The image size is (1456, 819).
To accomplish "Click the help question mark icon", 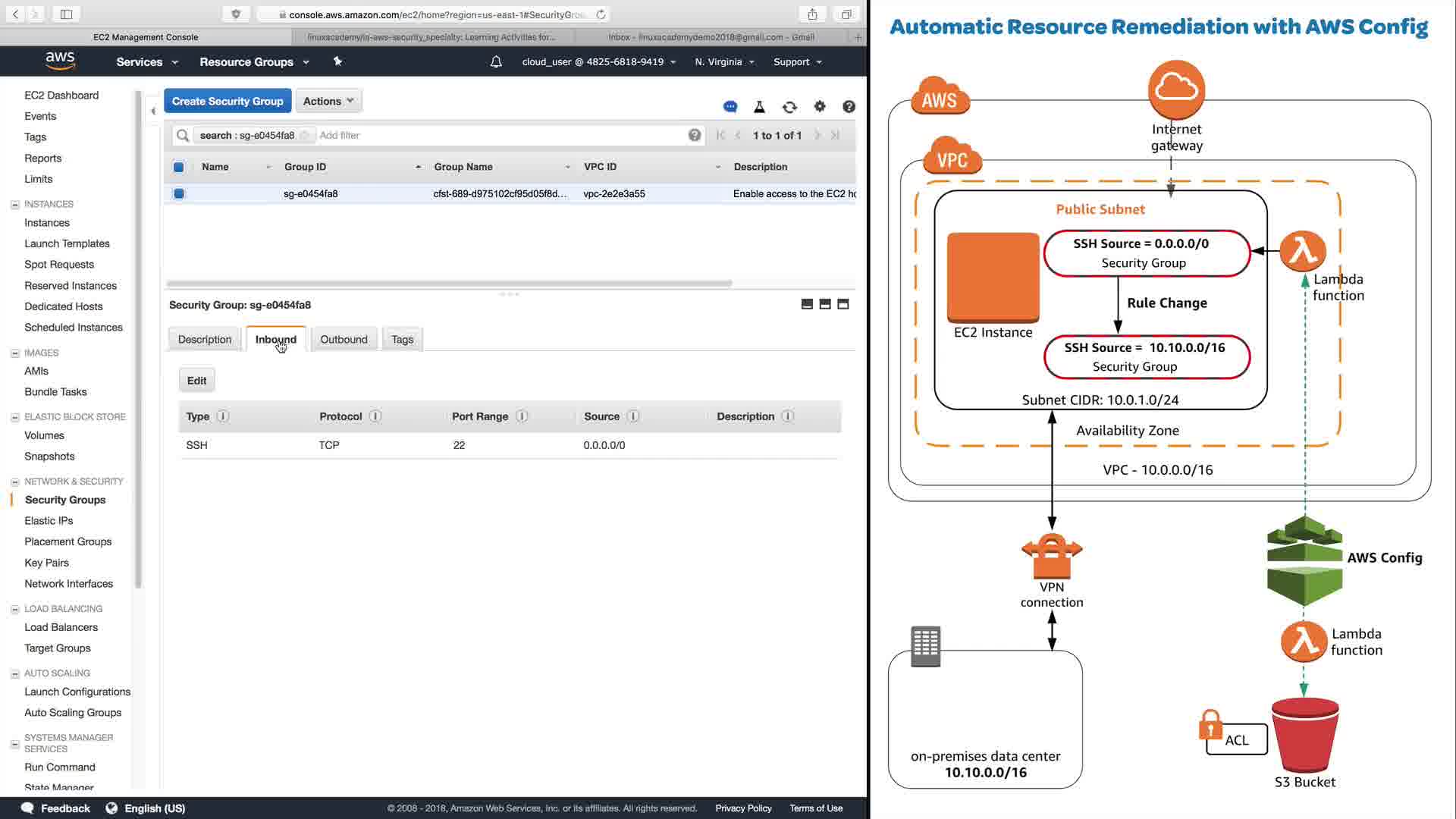I will coord(849,107).
